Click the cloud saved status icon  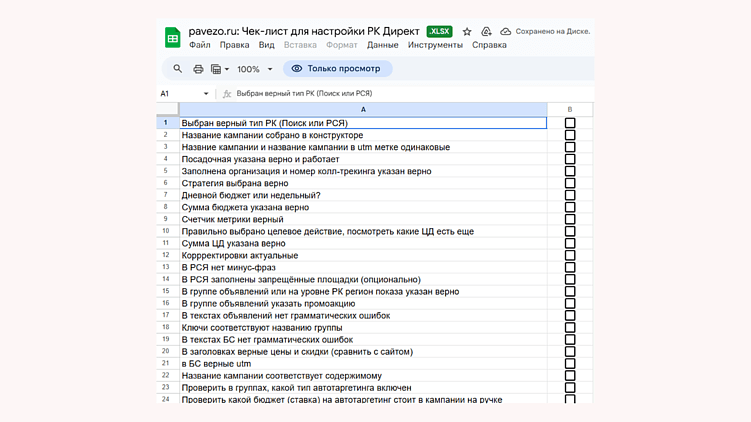pos(506,32)
